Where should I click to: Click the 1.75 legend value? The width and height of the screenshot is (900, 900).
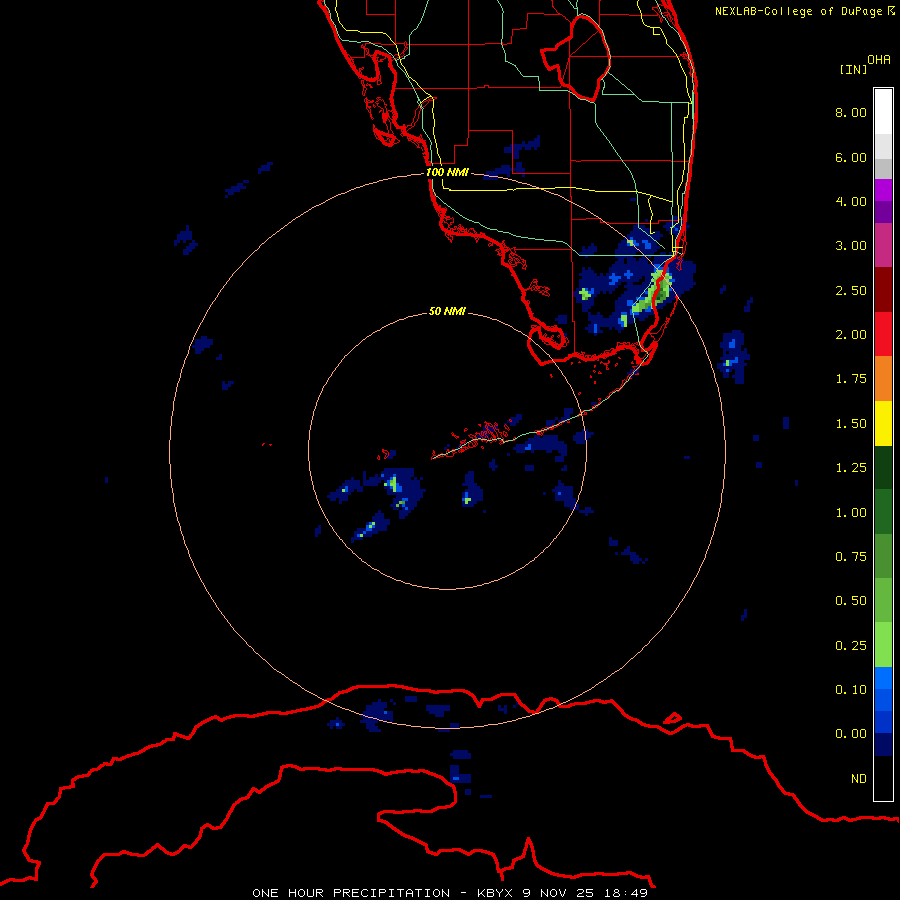[x=851, y=379]
